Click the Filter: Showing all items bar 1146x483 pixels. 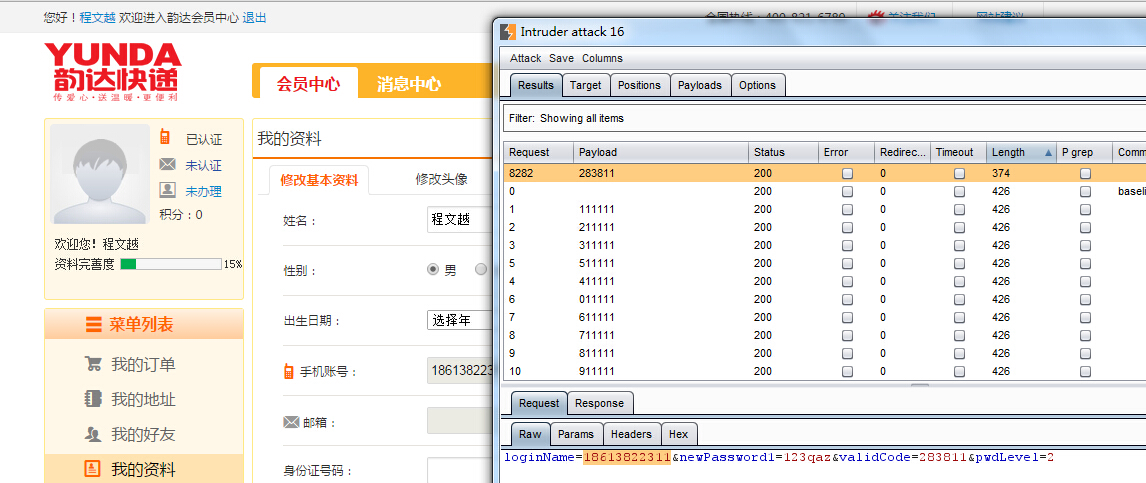coord(824,118)
